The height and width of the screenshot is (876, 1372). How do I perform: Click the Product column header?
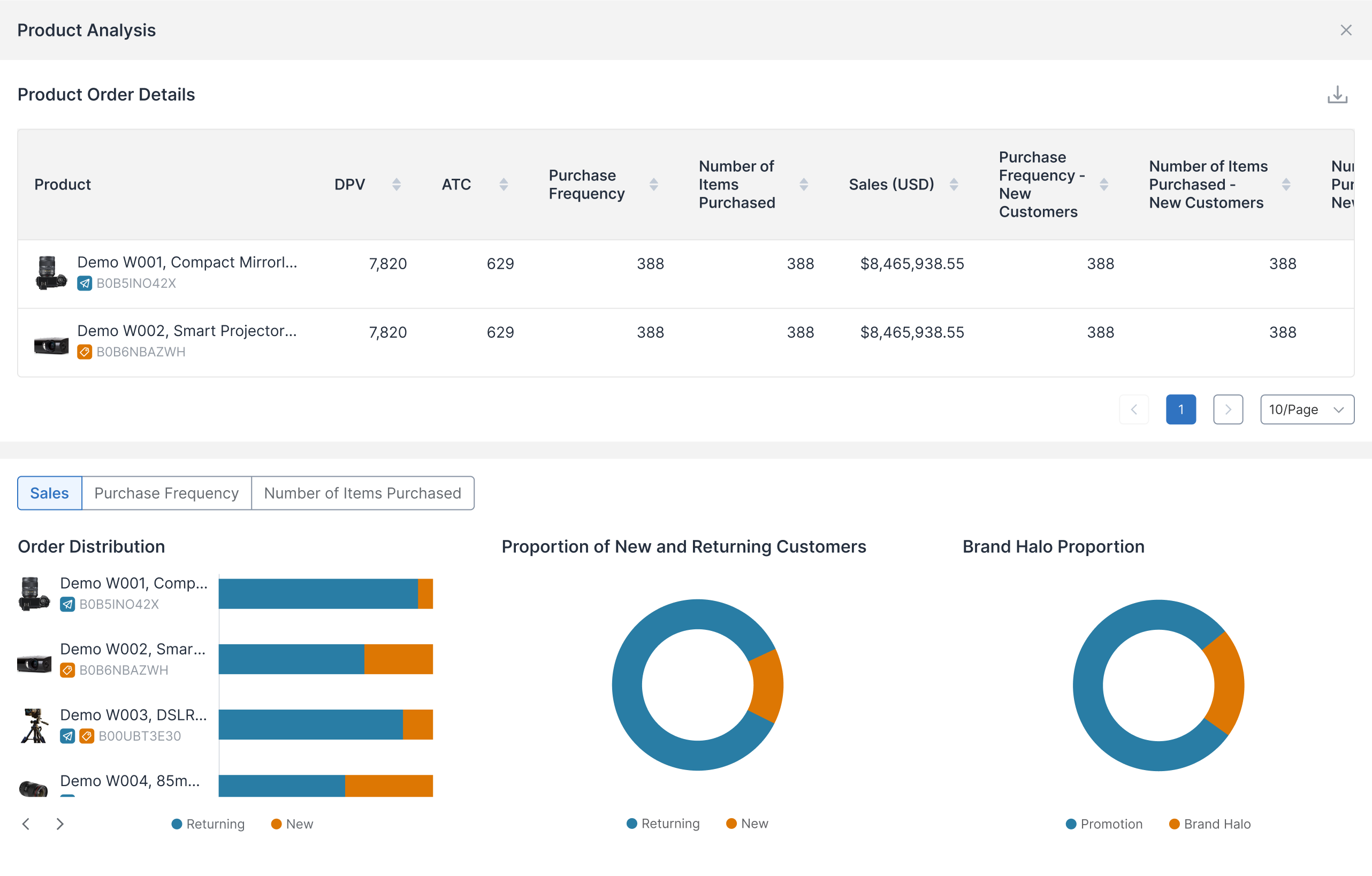click(63, 185)
